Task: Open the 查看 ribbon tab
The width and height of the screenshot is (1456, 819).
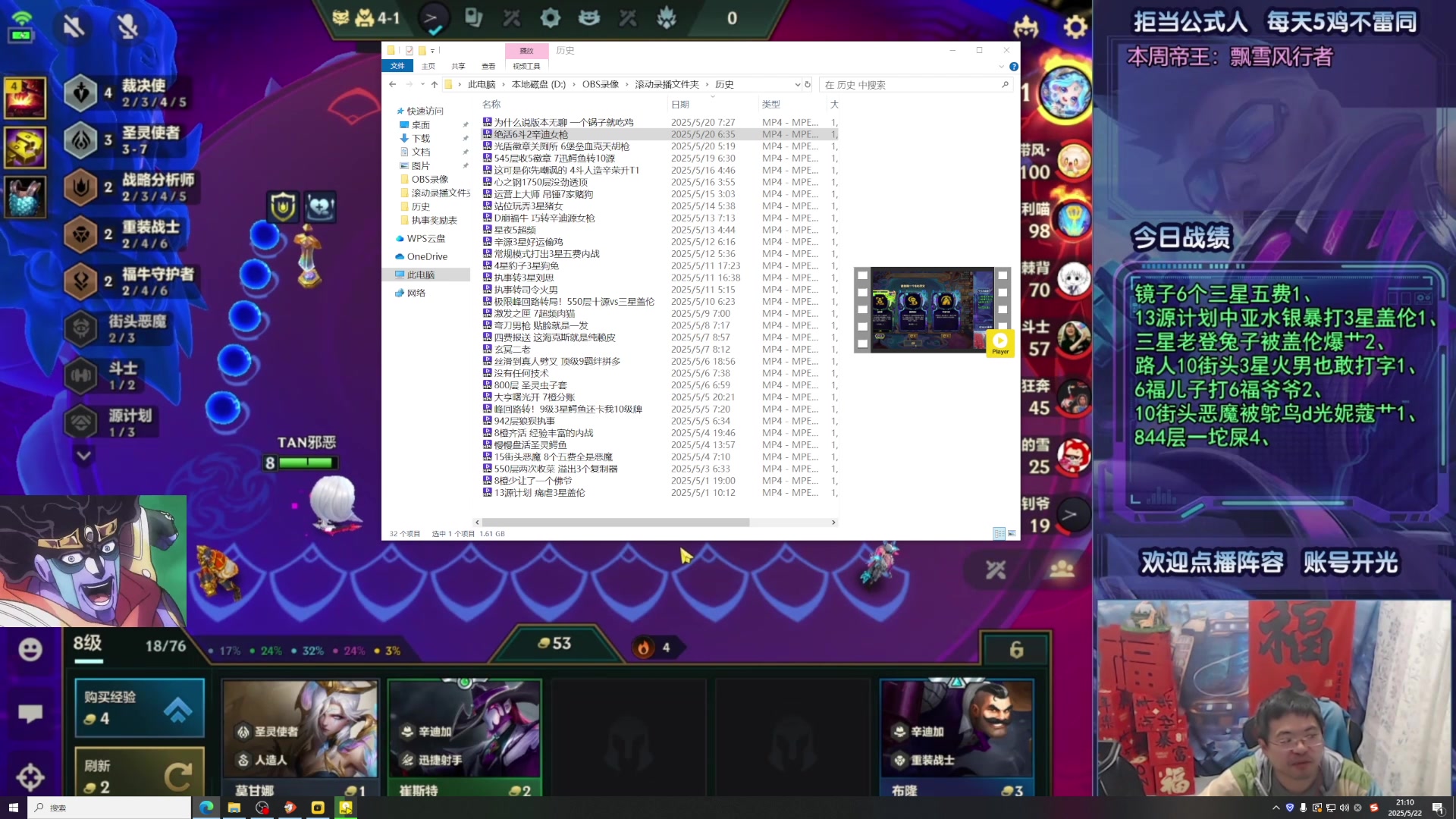Action: coord(488,66)
